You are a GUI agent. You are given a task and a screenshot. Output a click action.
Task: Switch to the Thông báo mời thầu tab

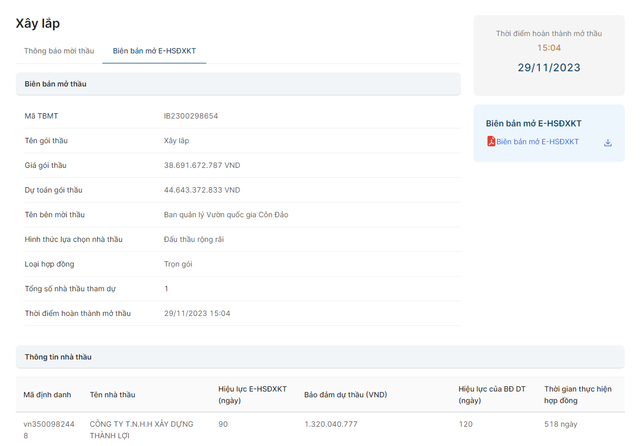pyautogui.click(x=59, y=50)
